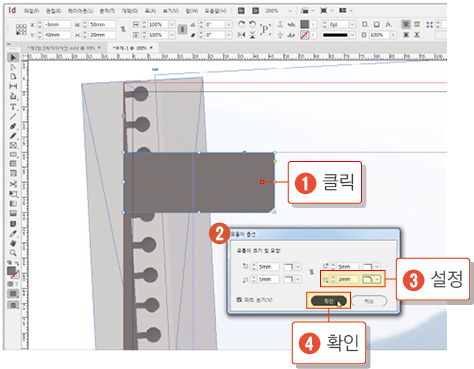Screen dimensions: 474x369
Task: Click the bottom-right corner size field in dialog
Action: coord(348,279)
